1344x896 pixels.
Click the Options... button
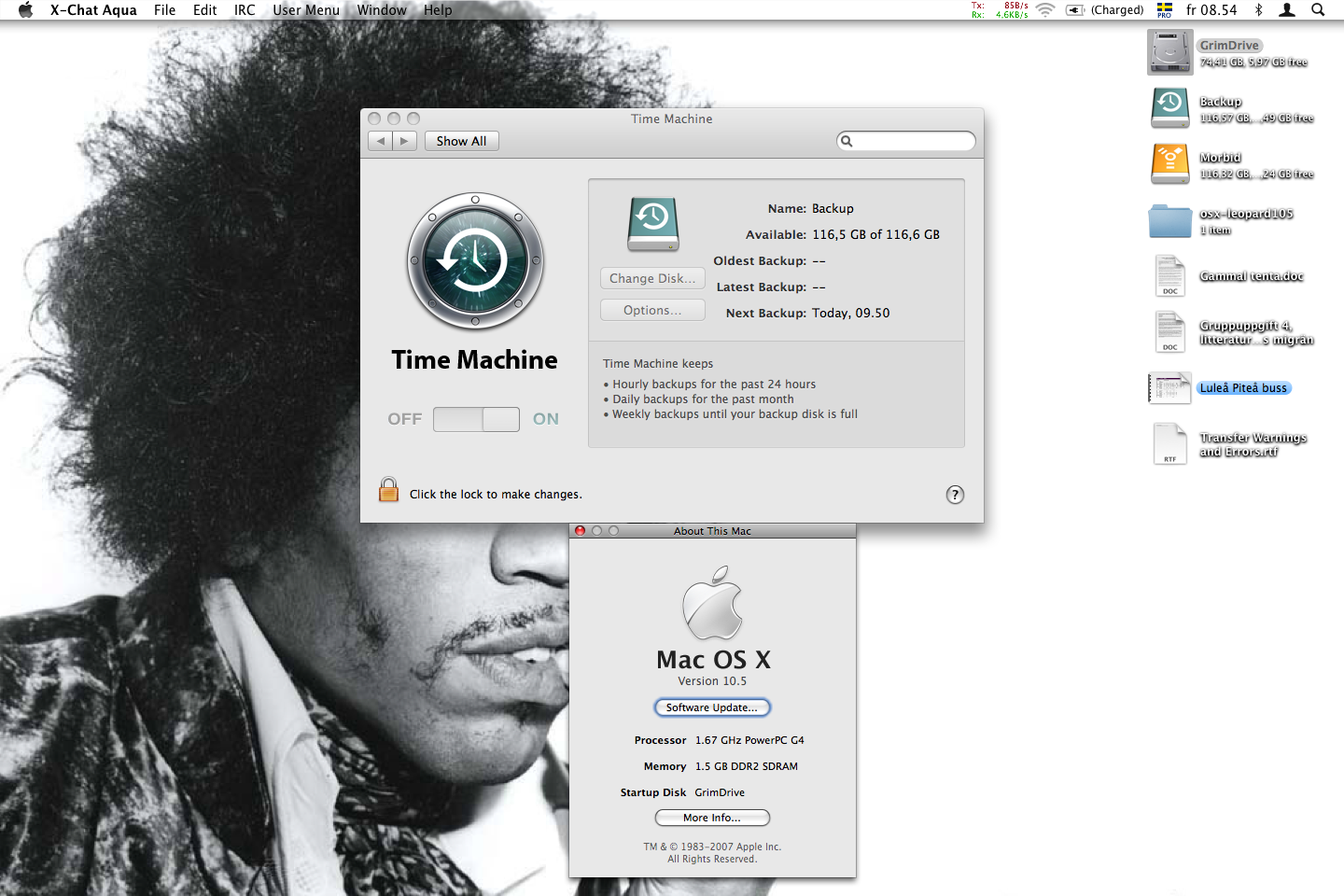652,310
